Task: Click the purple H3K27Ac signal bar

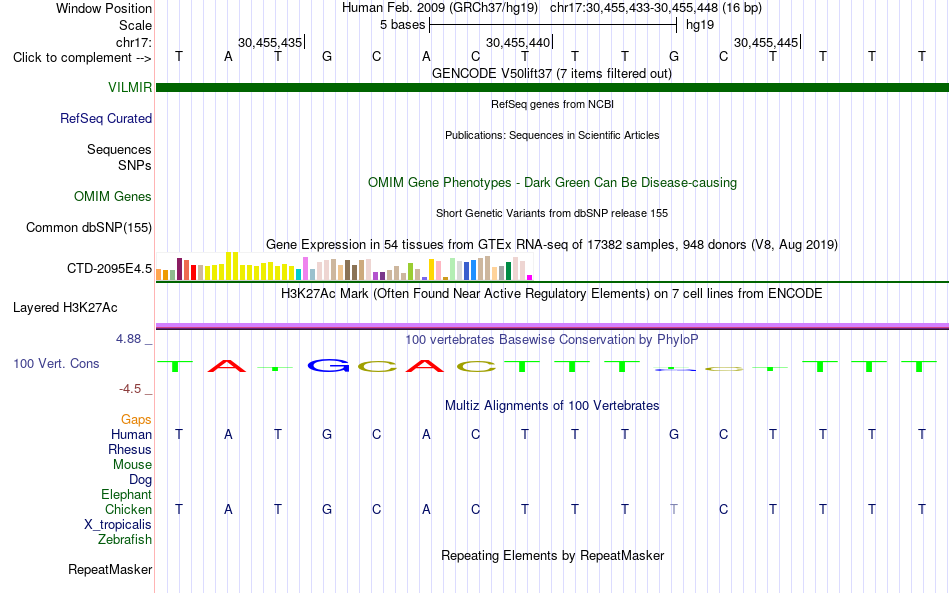Action: pyautogui.click(x=552, y=326)
